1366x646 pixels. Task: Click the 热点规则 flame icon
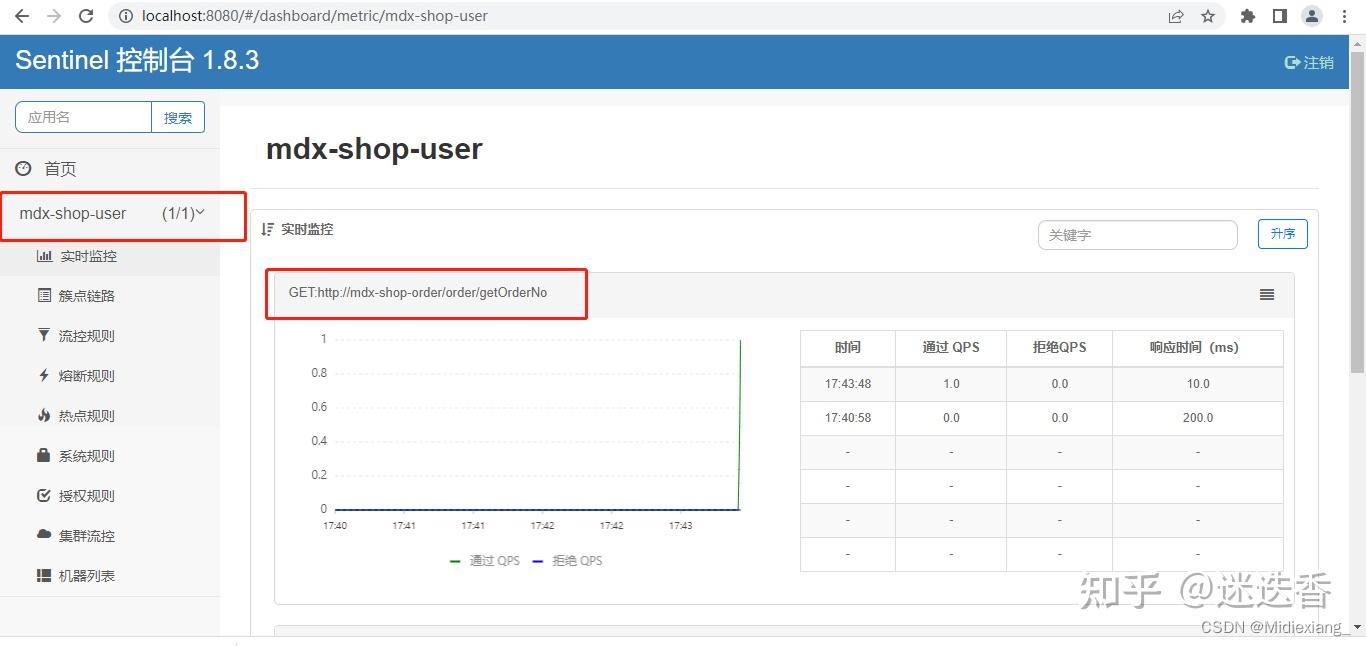pyautogui.click(x=42, y=415)
